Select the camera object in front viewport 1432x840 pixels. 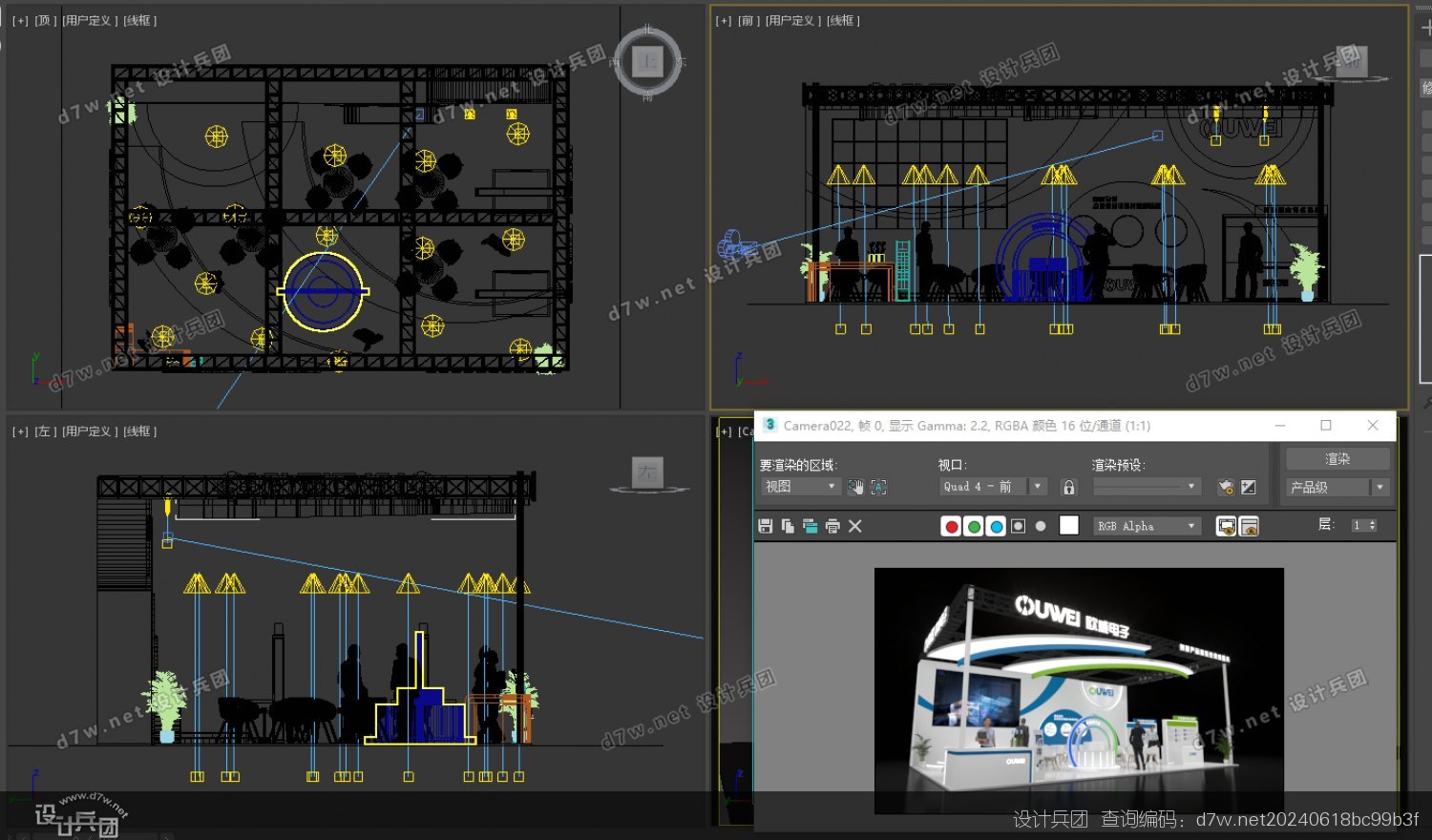pos(736,245)
